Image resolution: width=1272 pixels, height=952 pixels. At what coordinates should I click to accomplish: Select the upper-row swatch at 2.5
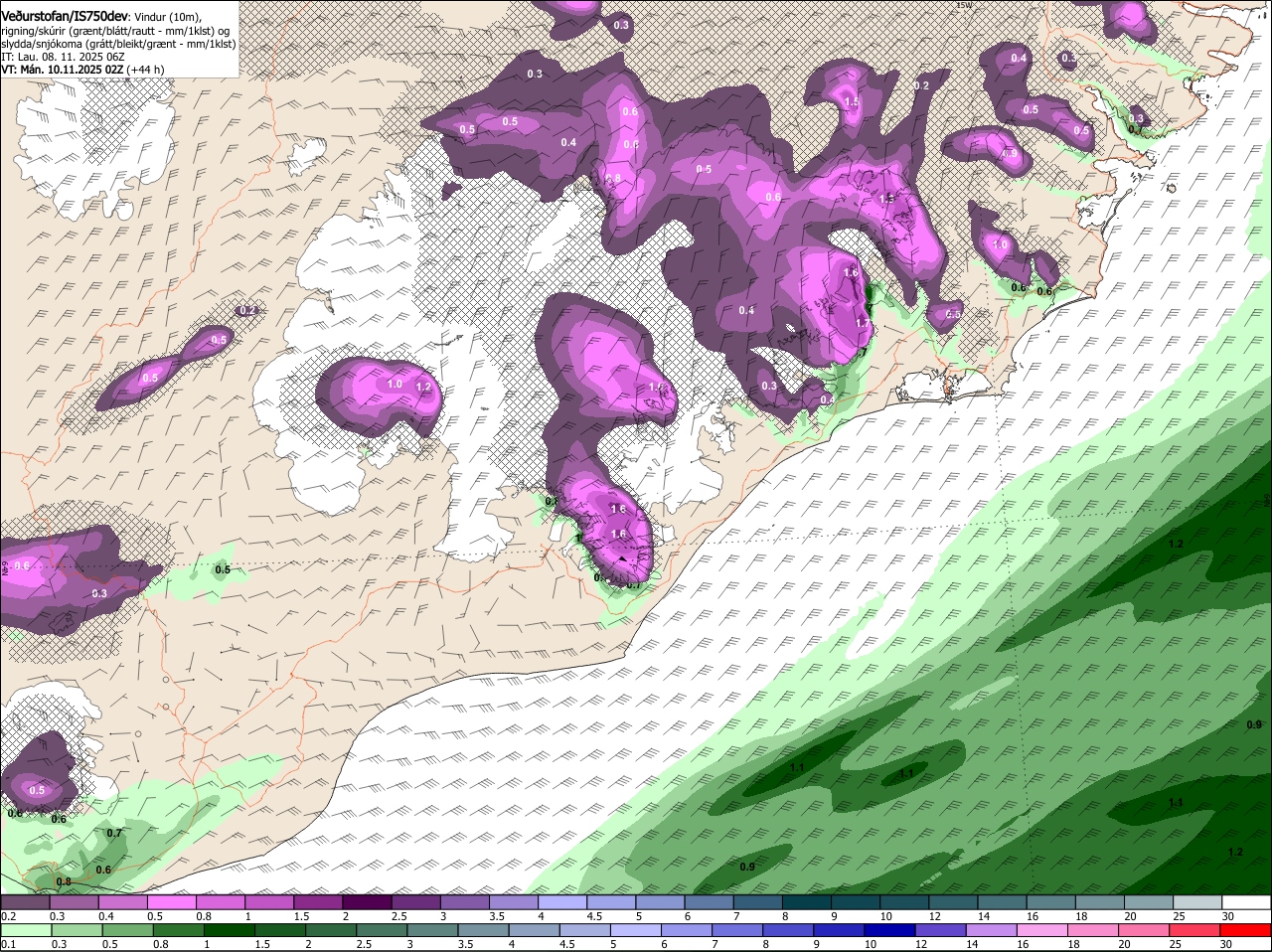[415, 902]
